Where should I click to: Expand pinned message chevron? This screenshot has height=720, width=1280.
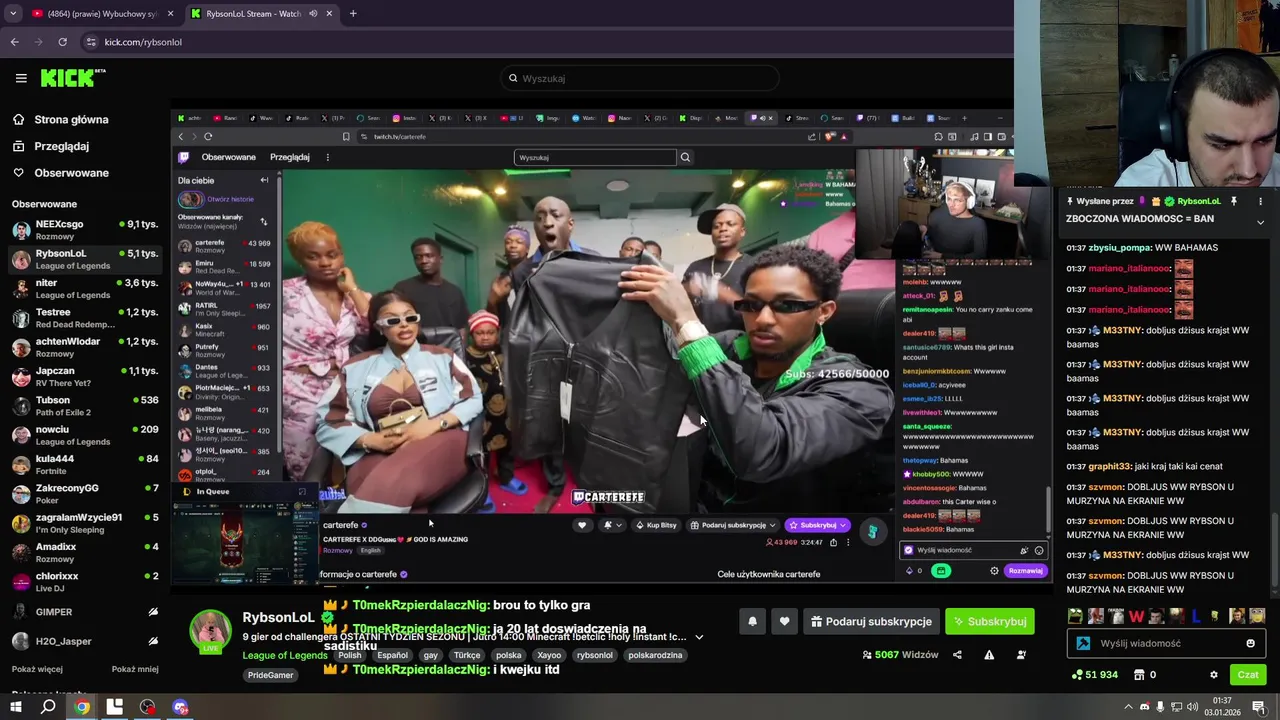click(x=1260, y=222)
